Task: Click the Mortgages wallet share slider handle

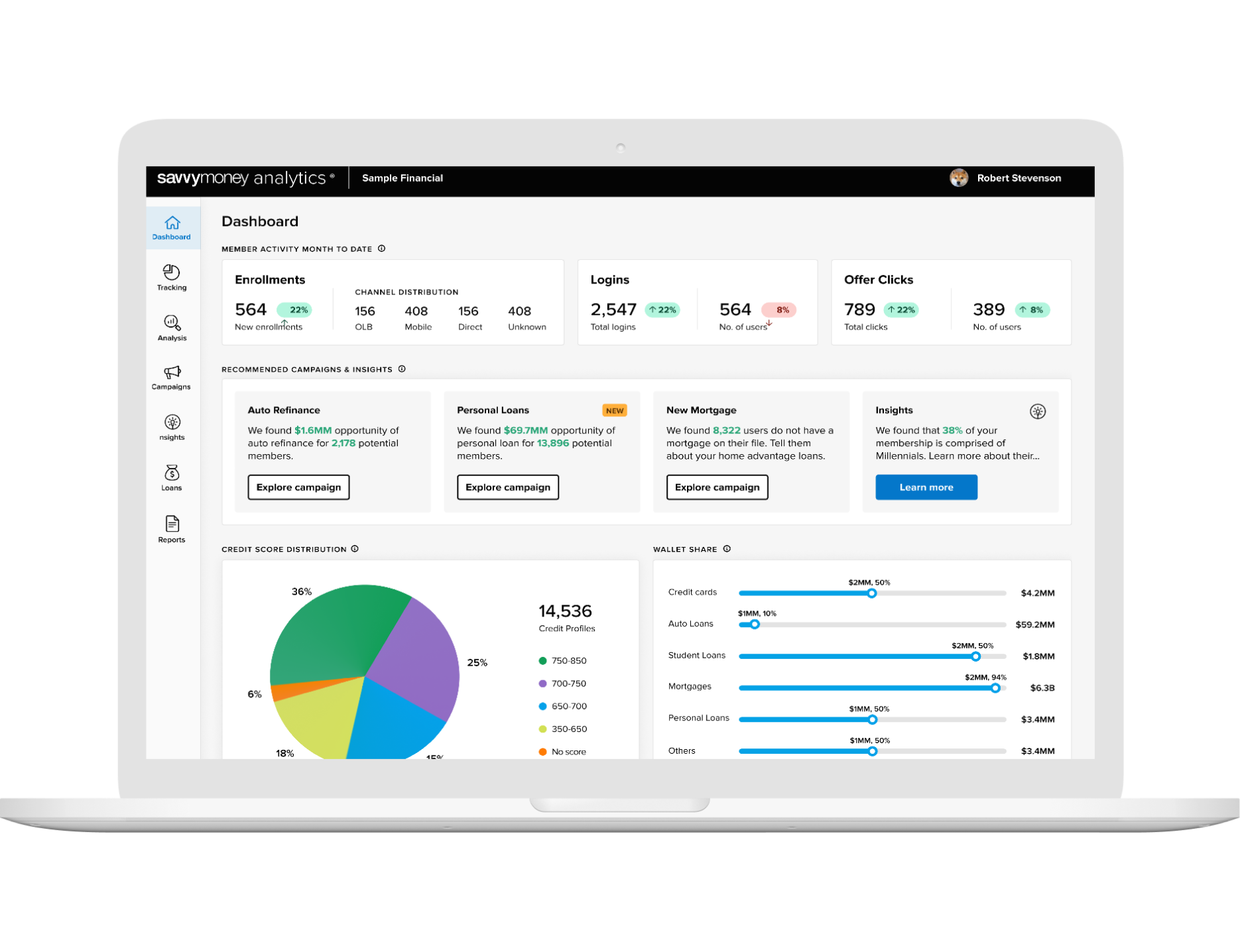Action: 995,688
